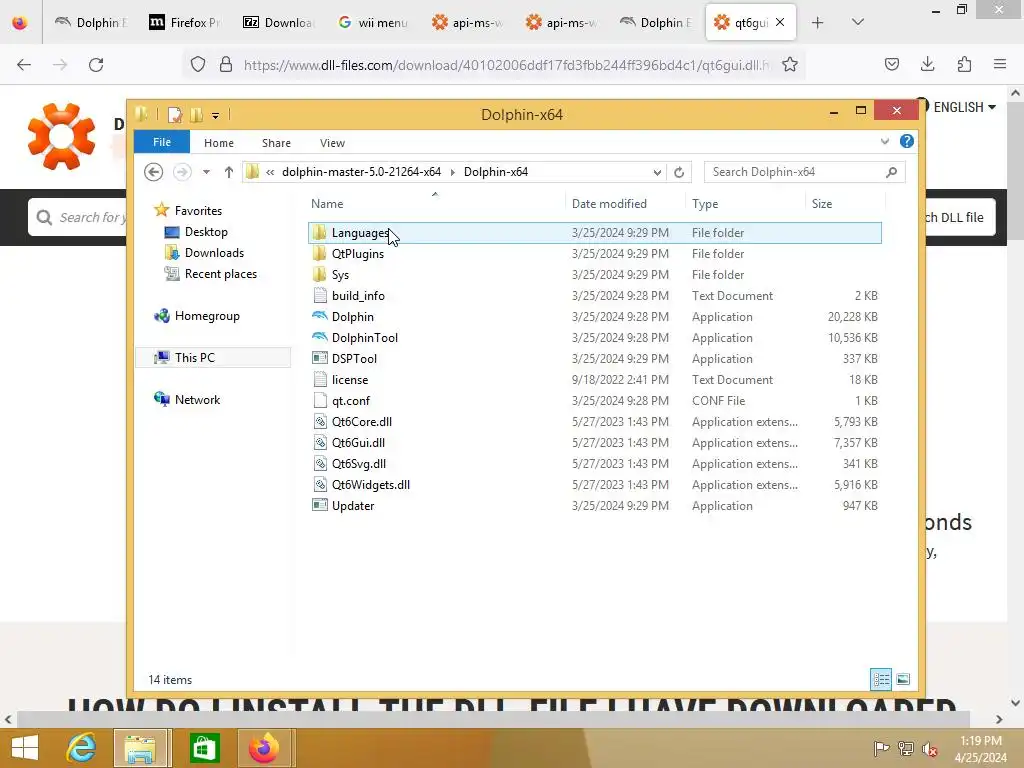The image size is (1024, 768).
Task: Select the DSPTool application
Action: tap(594, 359)
